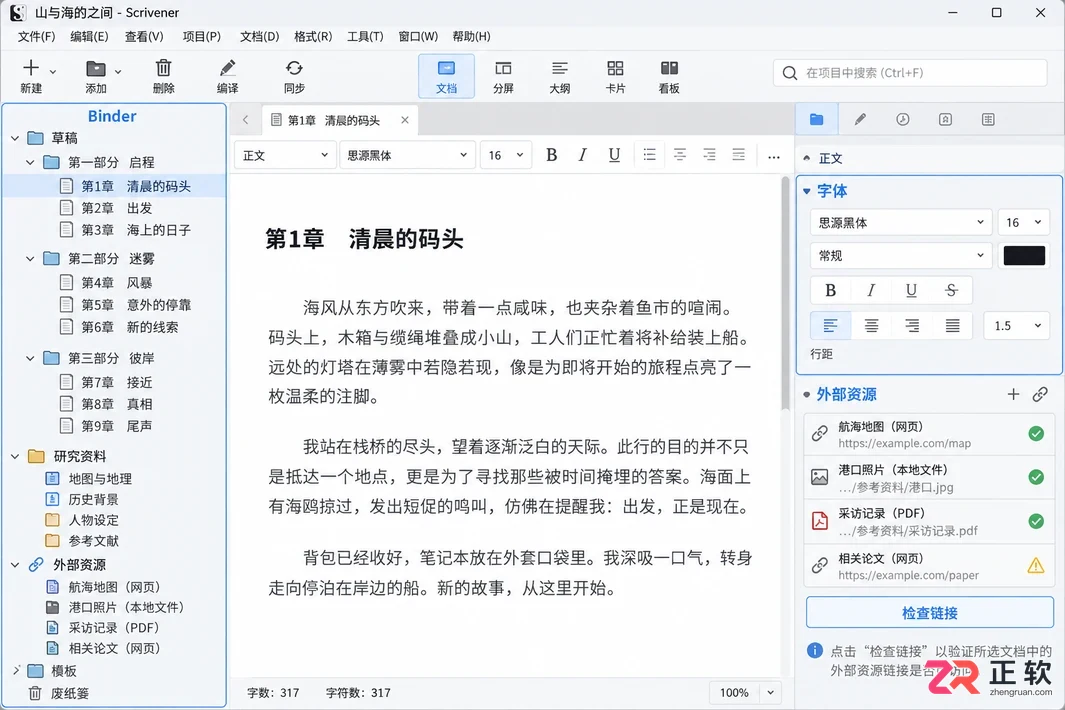This screenshot has height=710, width=1065.
Task: Select the bookmark tab icon in inspector
Action: (x=945, y=120)
